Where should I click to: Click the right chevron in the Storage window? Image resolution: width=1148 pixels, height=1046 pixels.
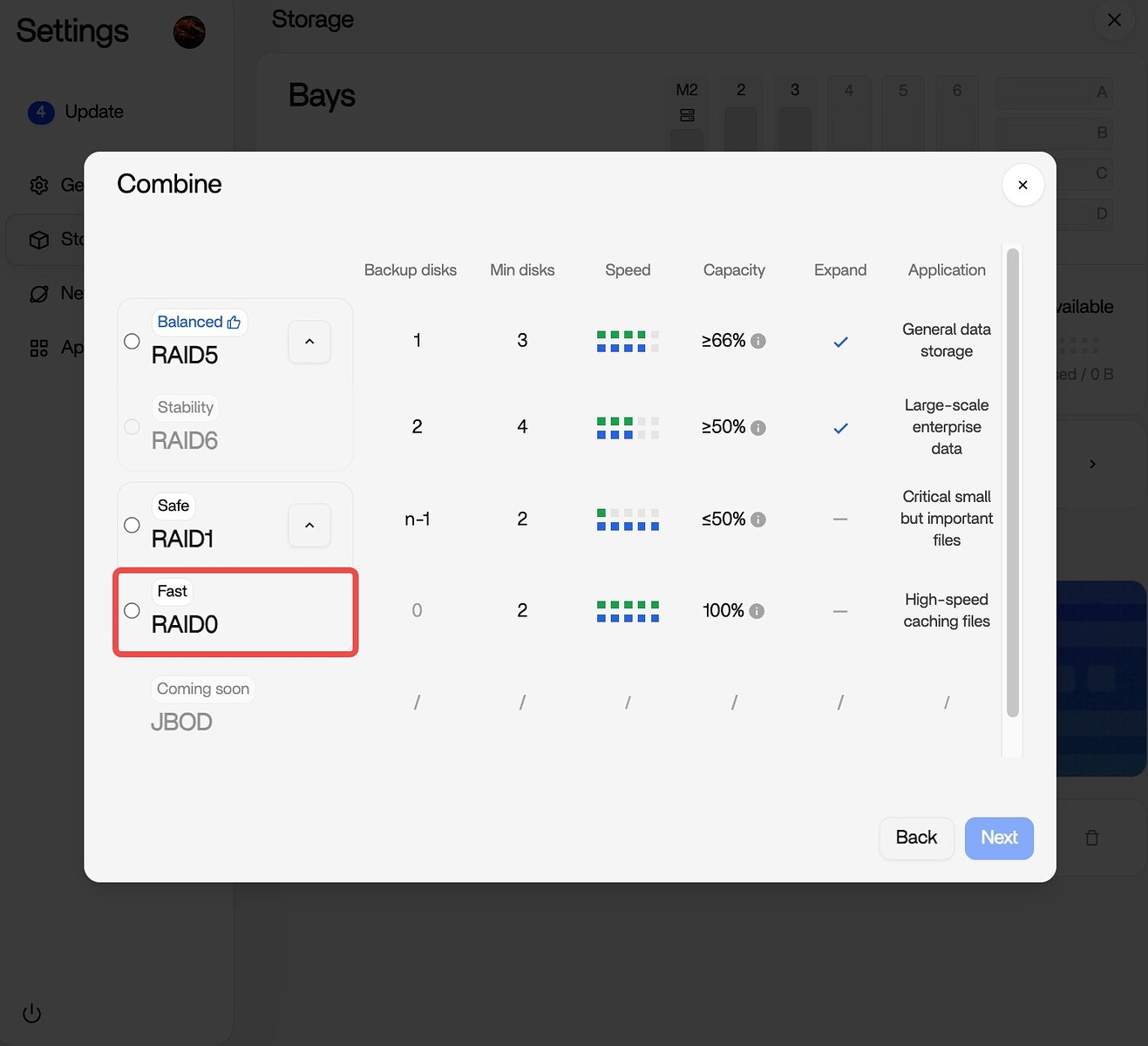(1092, 464)
